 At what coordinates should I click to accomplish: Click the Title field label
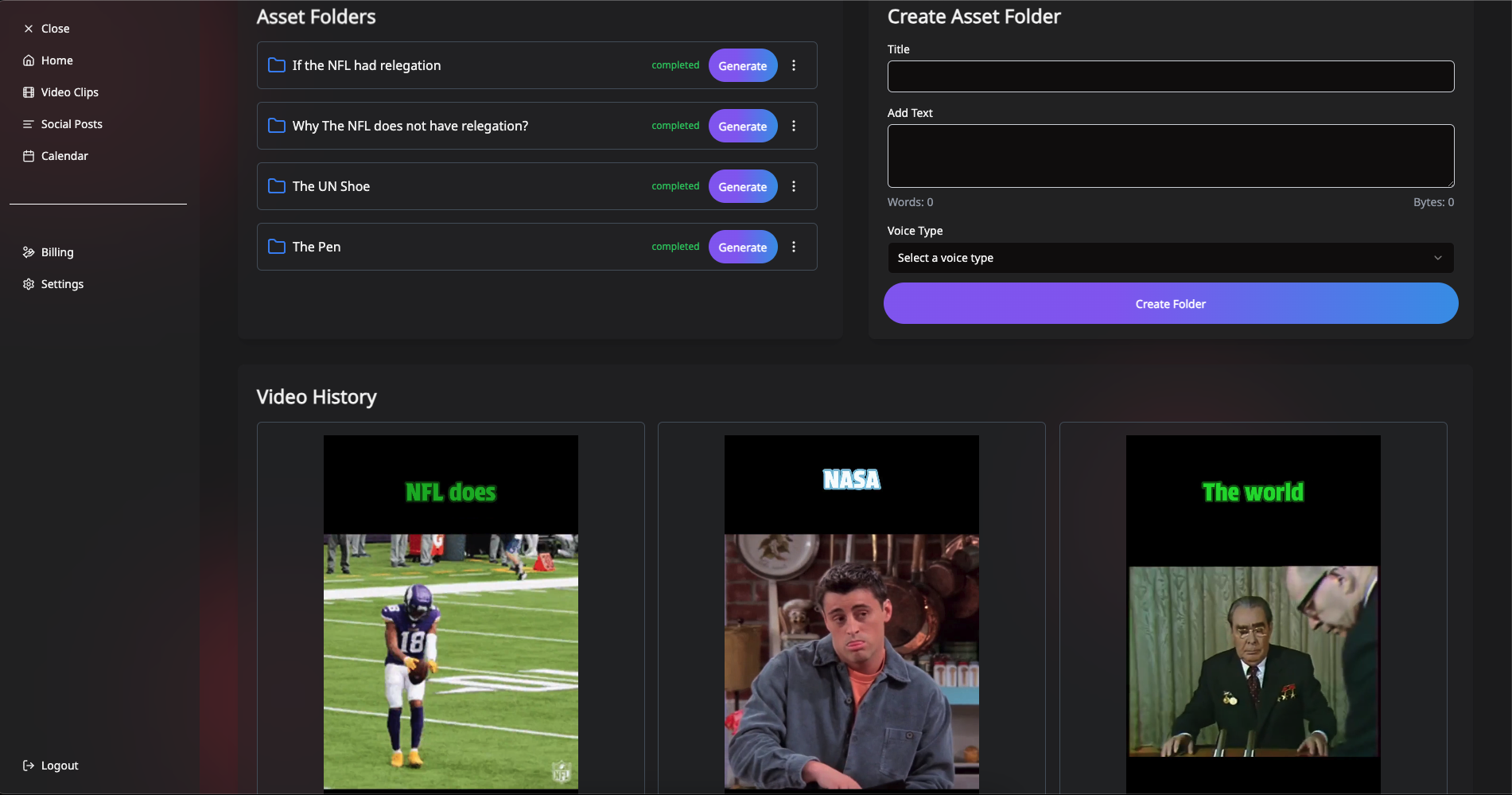(899, 49)
